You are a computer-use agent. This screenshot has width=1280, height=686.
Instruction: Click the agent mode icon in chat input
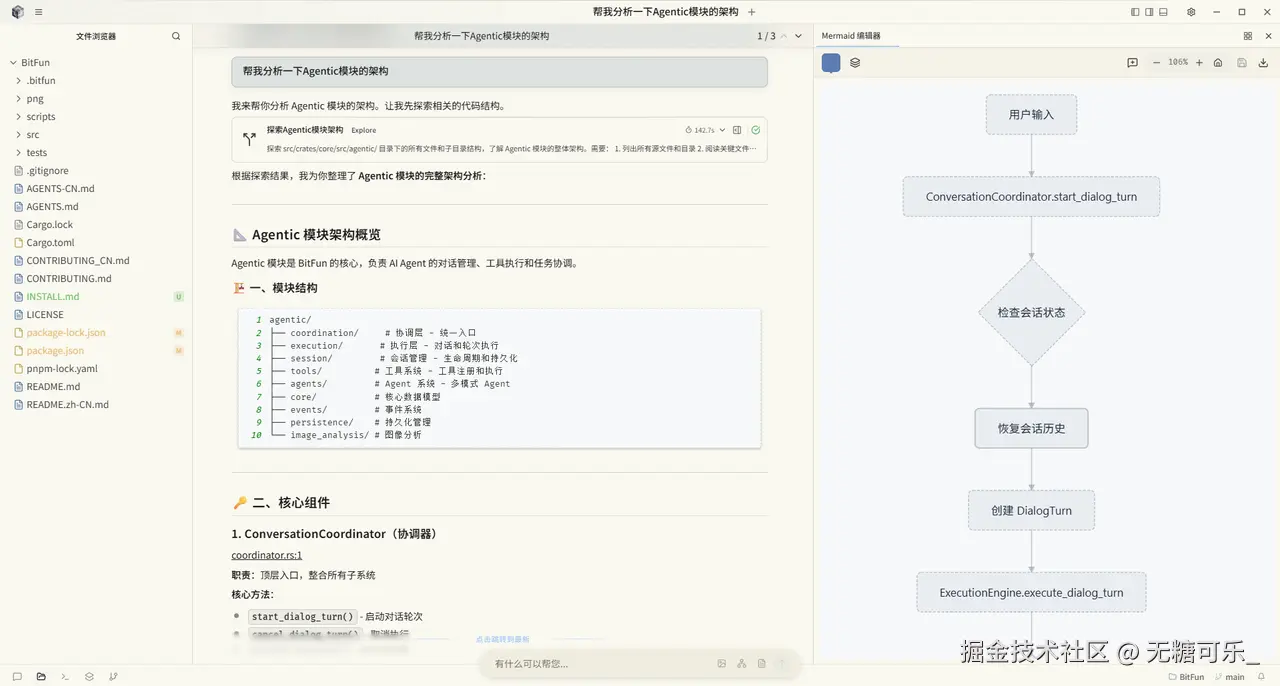pyautogui.click(x=741, y=664)
